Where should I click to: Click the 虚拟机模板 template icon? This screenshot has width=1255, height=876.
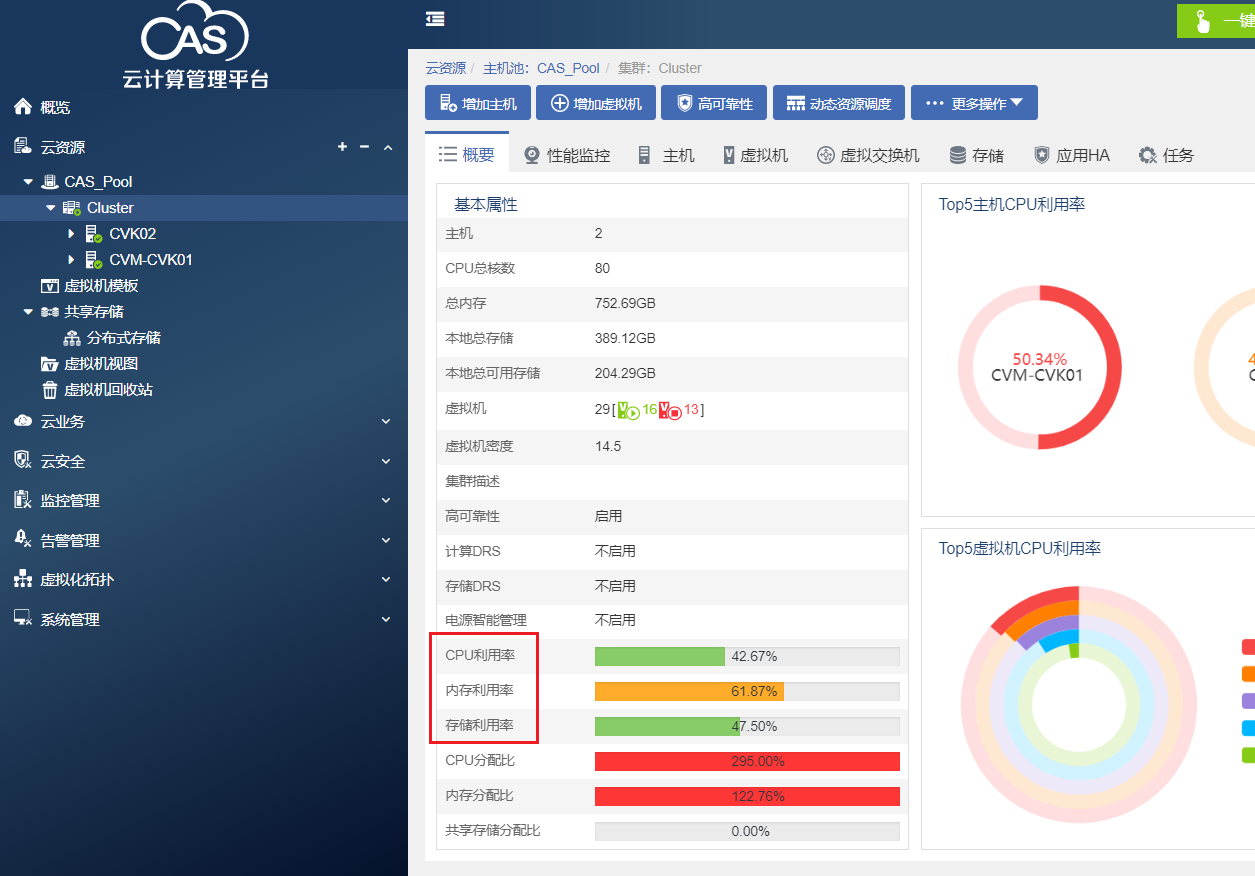coord(49,286)
